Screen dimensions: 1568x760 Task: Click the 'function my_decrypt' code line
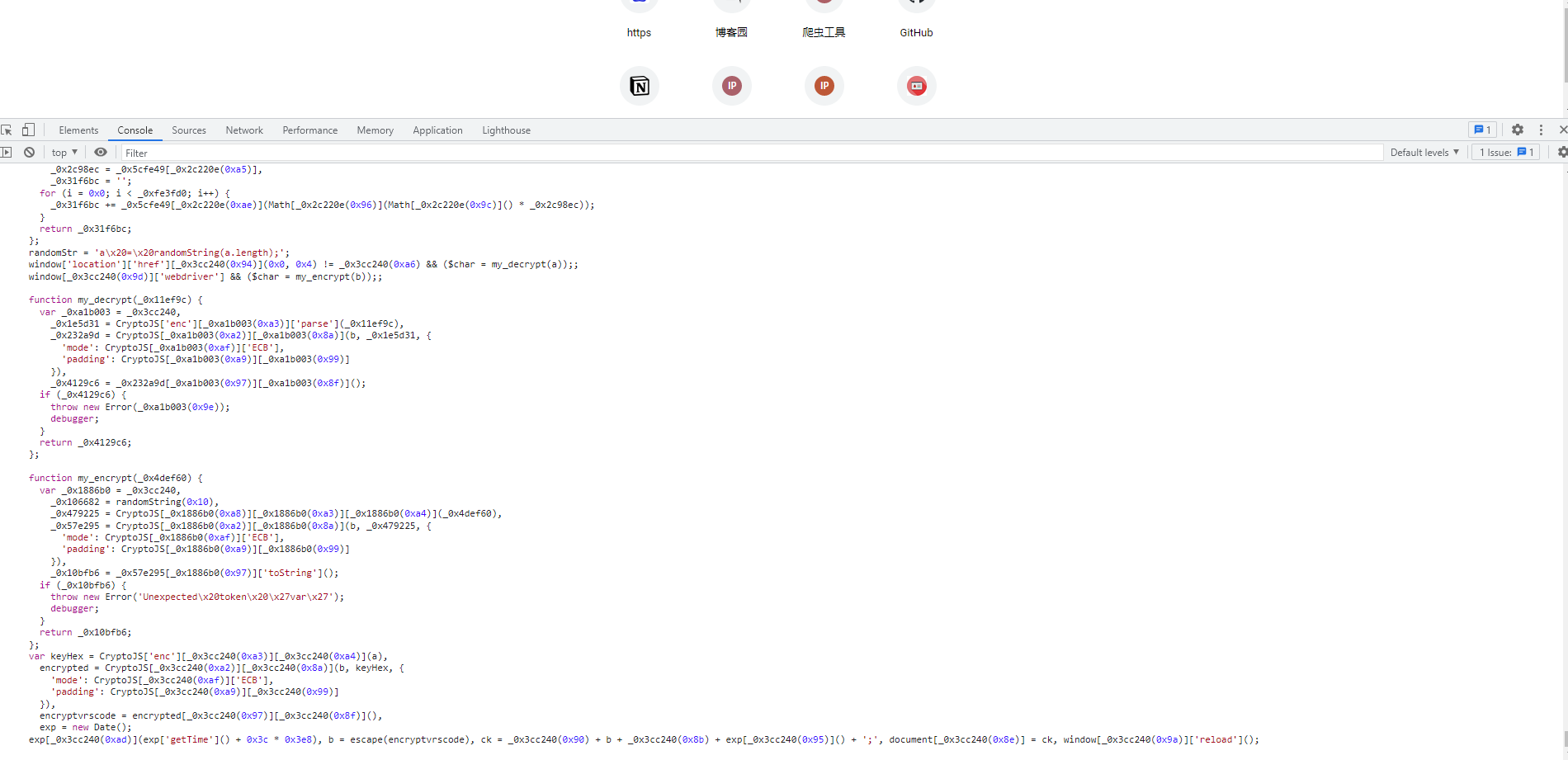coord(116,300)
